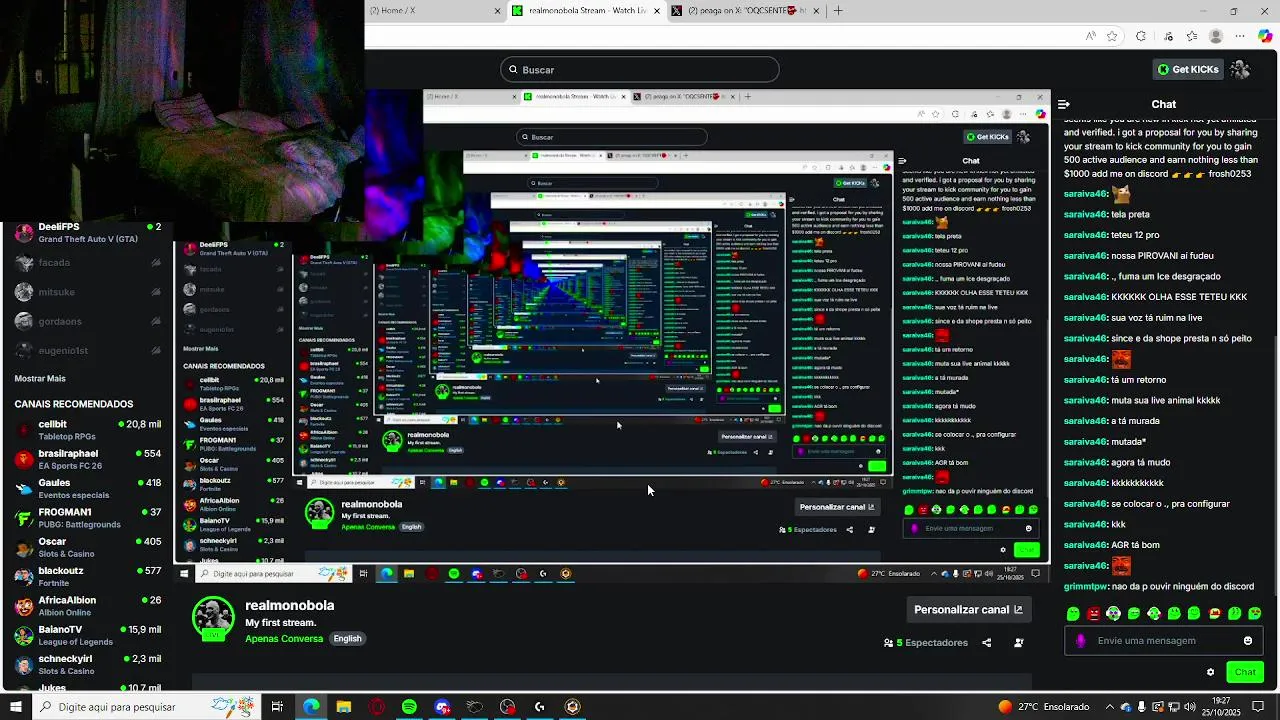Click the search magnifier icon in Buscar
The width and height of the screenshot is (1280, 720).
[x=513, y=70]
